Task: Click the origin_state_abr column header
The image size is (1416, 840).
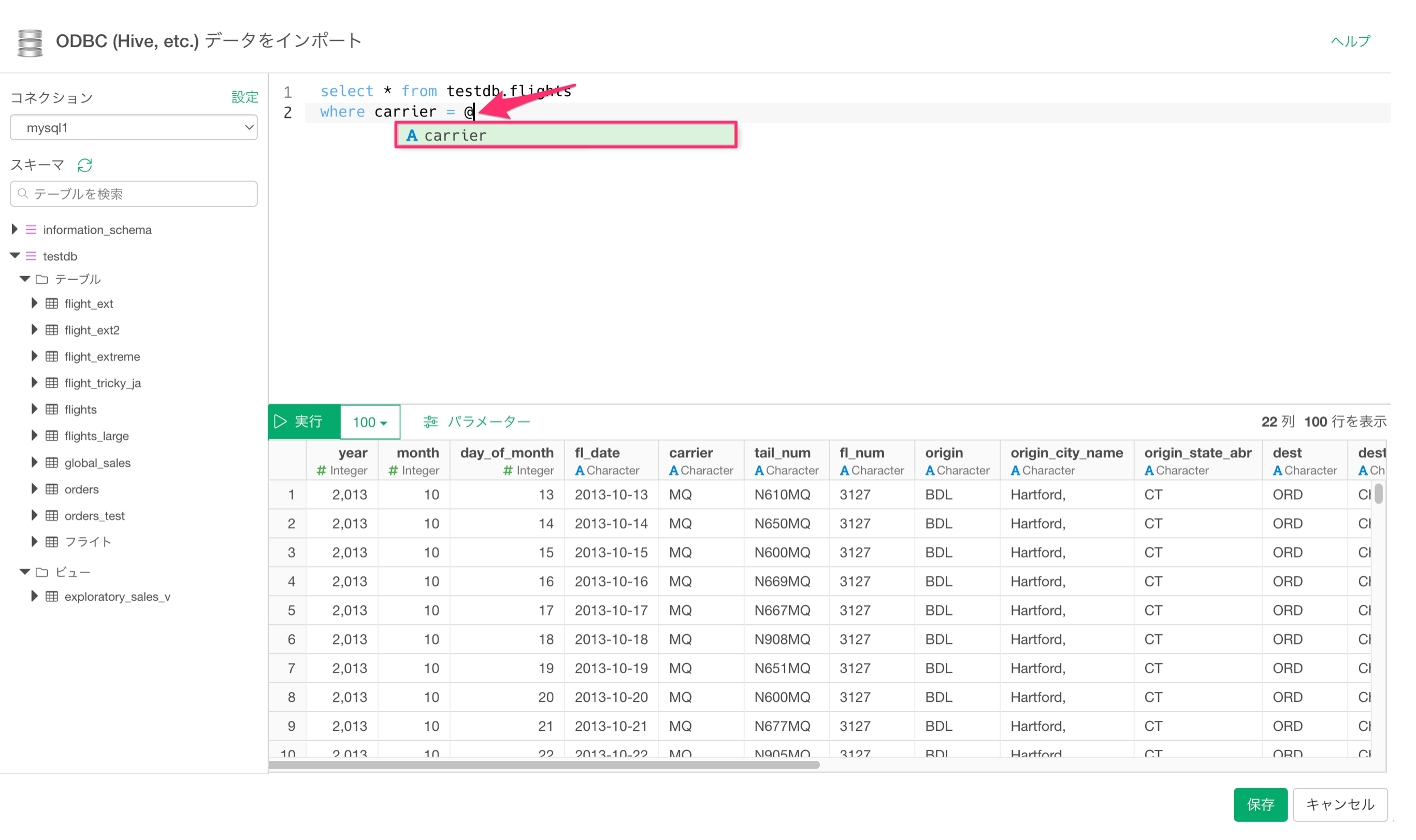Action: click(x=1198, y=461)
